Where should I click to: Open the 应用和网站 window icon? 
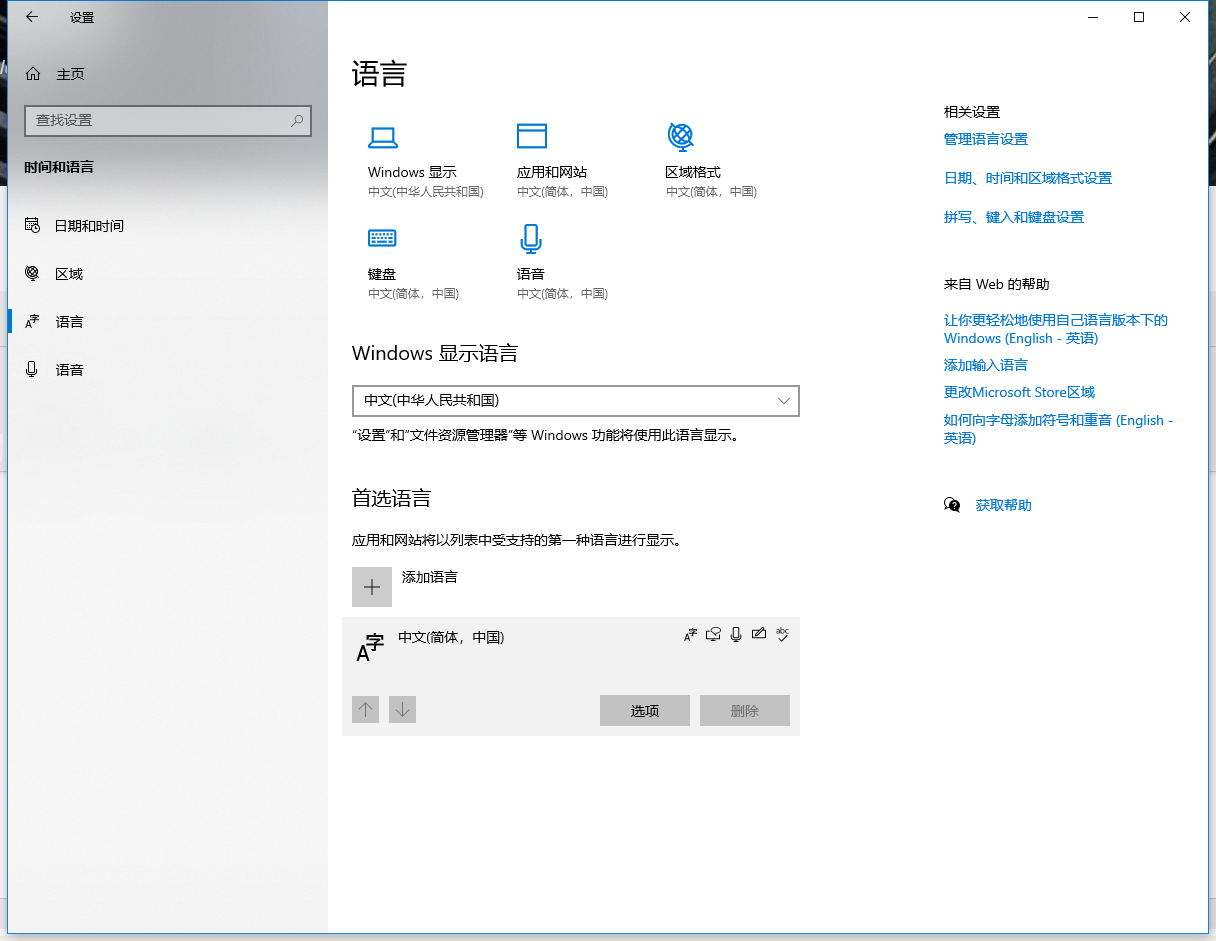(x=532, y=136)
